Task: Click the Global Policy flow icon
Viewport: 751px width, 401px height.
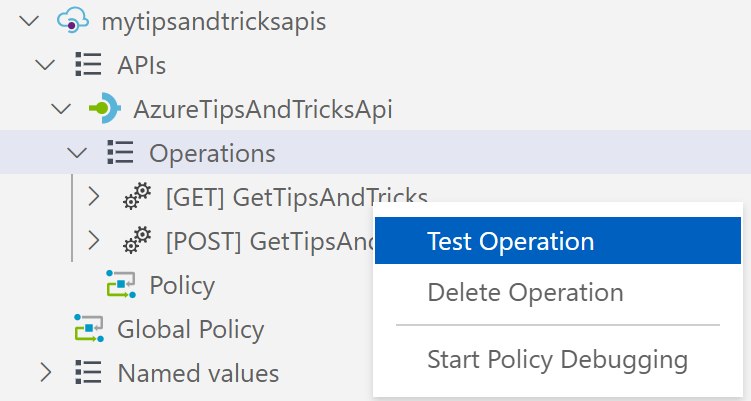Action: tap(89, 328)
